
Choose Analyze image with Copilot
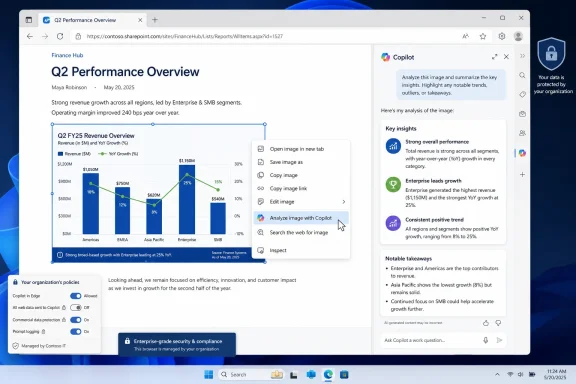(301, 218)
